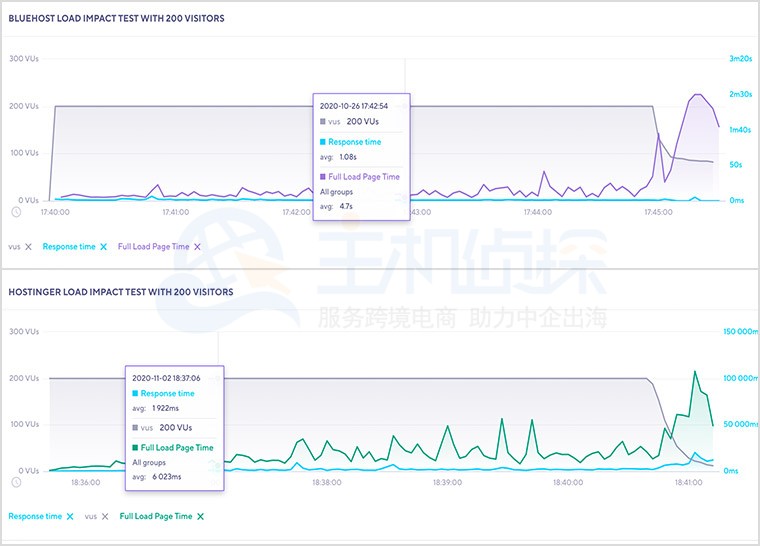Click the Hostinger Load Impact Test heading
The height and width of the screenshot is (546, 760).
[x=120, y=292]
